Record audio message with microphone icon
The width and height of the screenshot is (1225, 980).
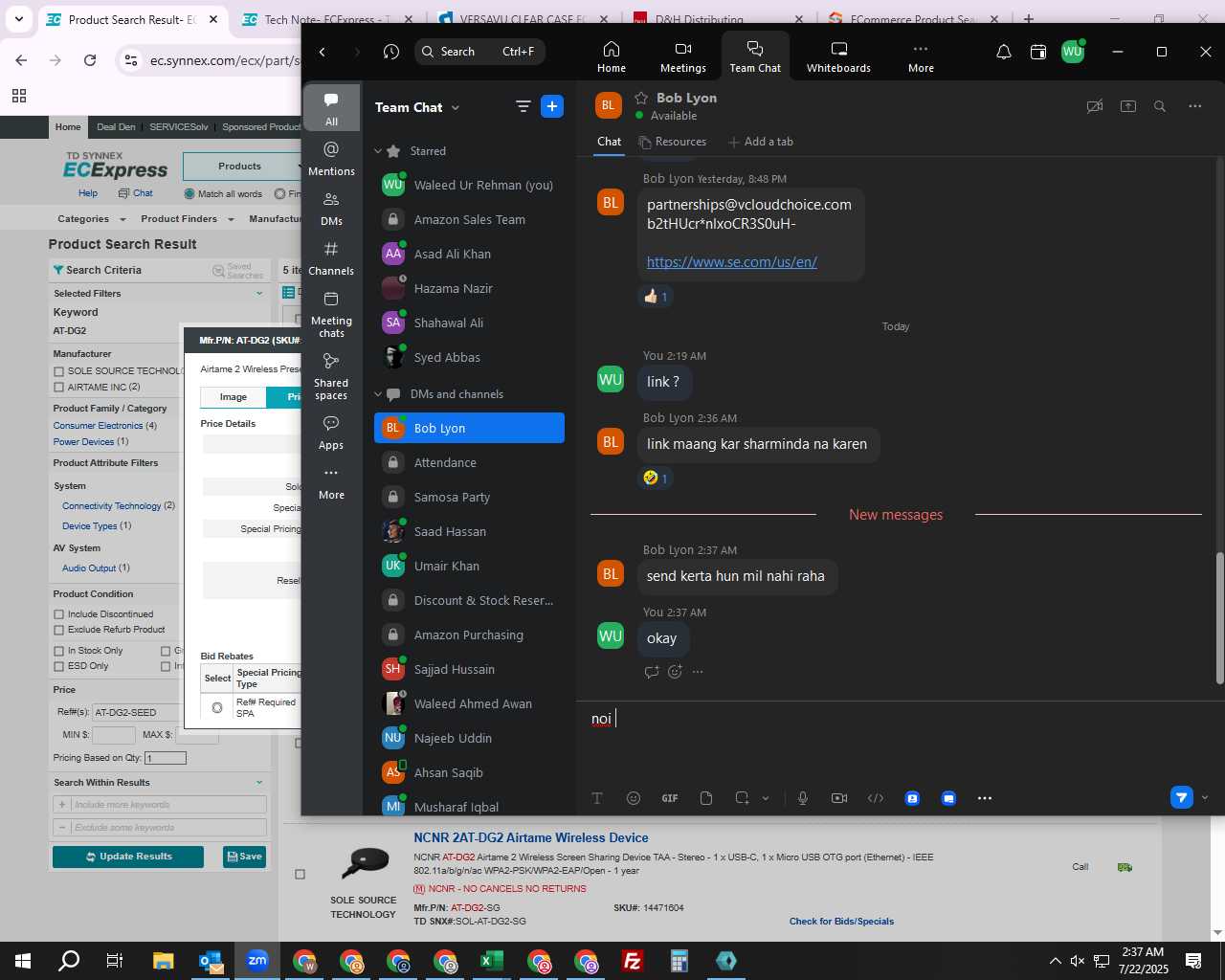[803, 798]
